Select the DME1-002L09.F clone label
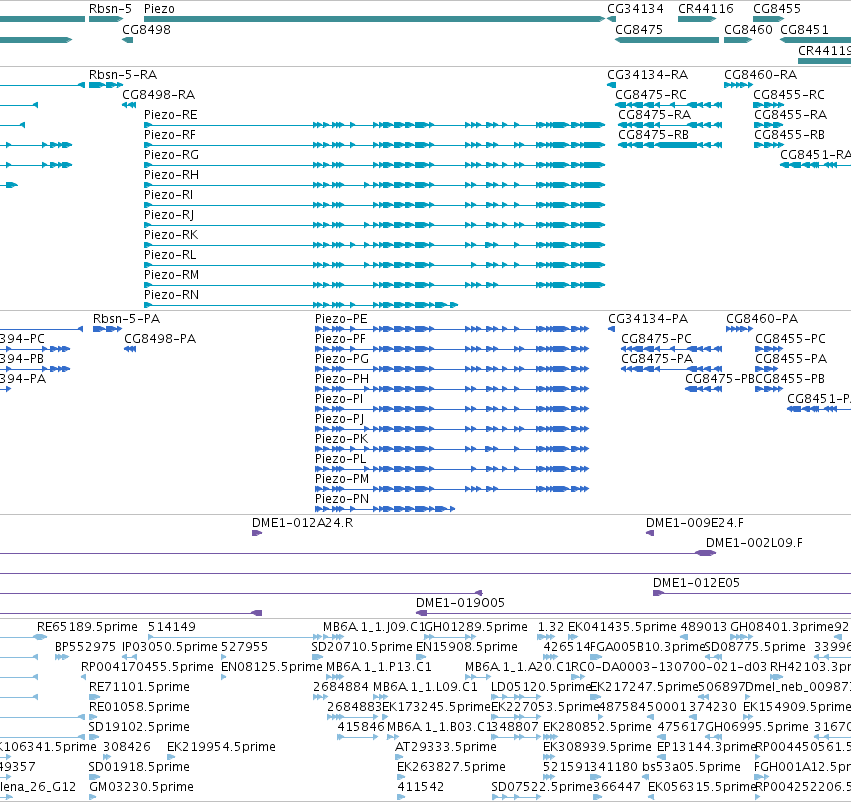851x802 pixels. pos(754,543)
